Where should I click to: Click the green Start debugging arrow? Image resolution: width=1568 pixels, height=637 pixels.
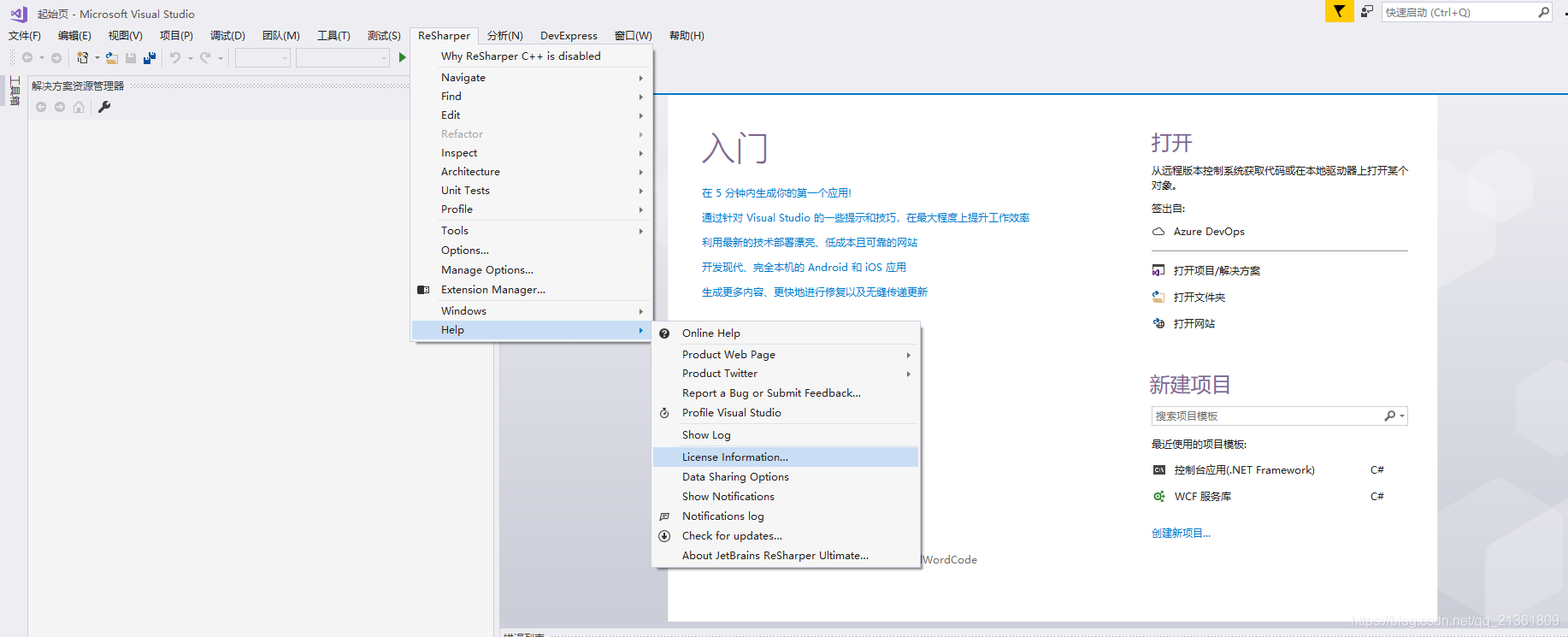point(403,57)
